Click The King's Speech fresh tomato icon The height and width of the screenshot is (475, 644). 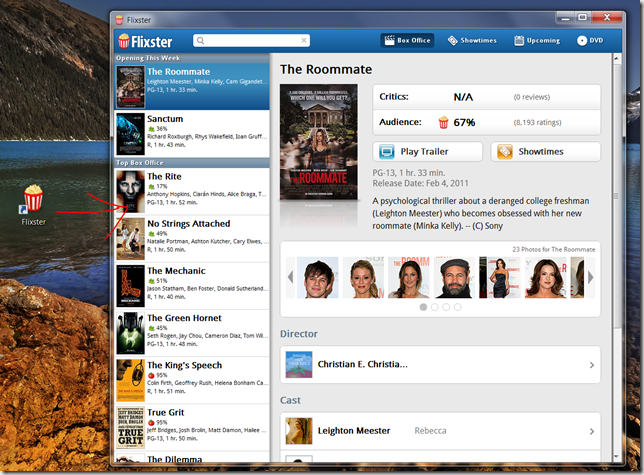point(151,375)
